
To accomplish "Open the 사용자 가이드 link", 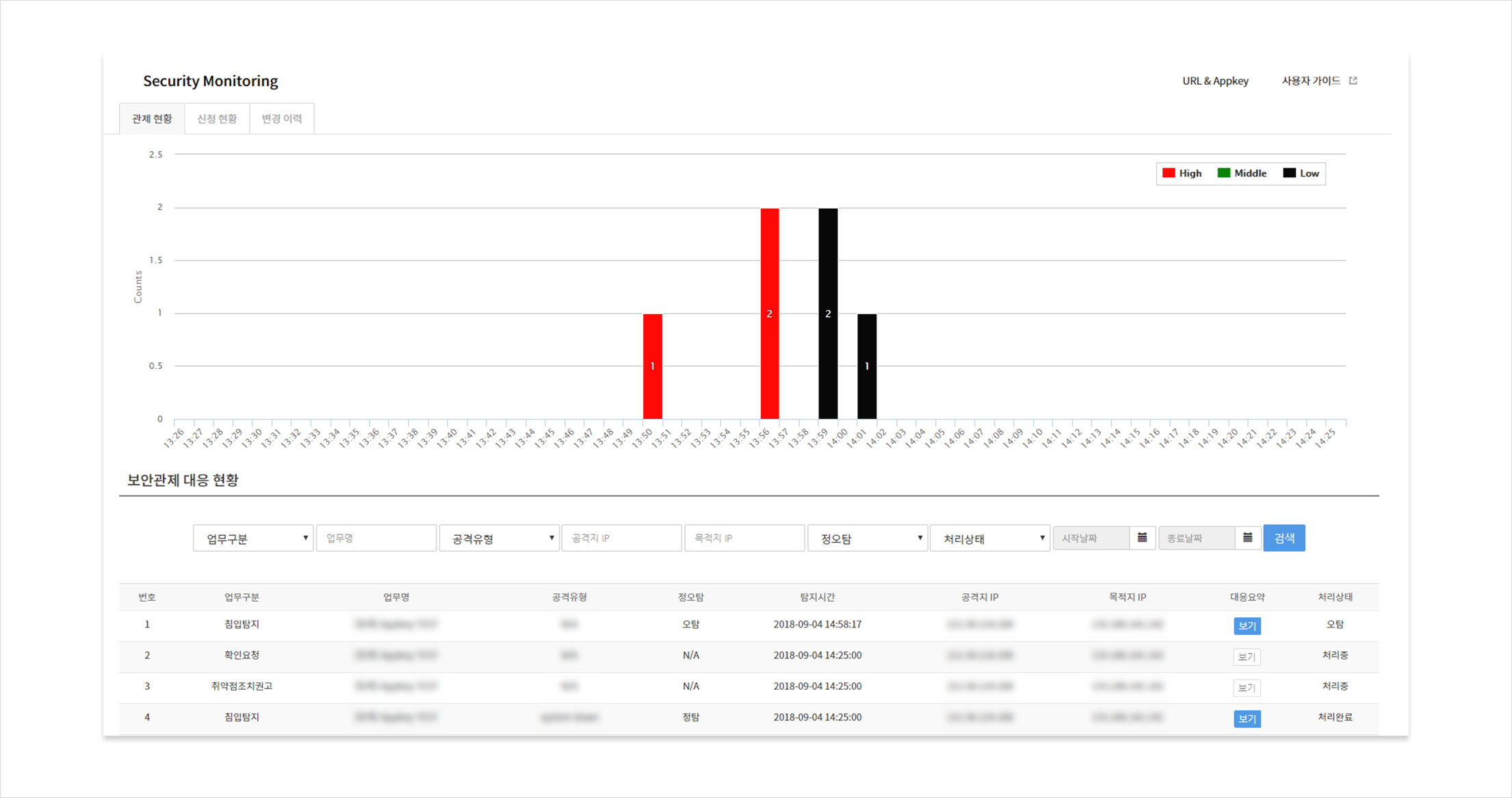I will point(1311,81).
